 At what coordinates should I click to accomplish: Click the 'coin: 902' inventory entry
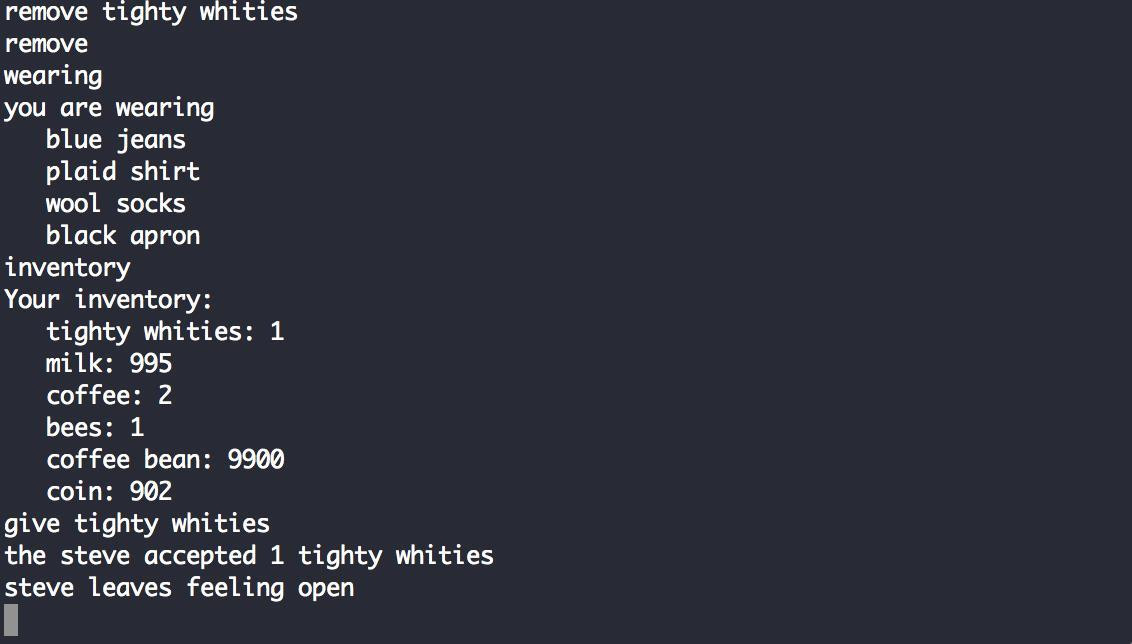[x=109, y=491]
